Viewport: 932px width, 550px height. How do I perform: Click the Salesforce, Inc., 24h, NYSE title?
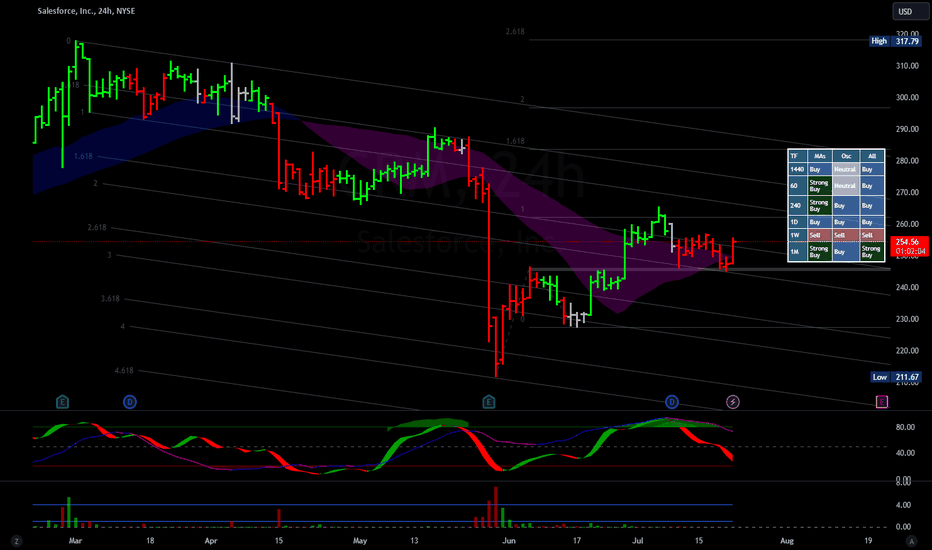click(x=86, y=11)
